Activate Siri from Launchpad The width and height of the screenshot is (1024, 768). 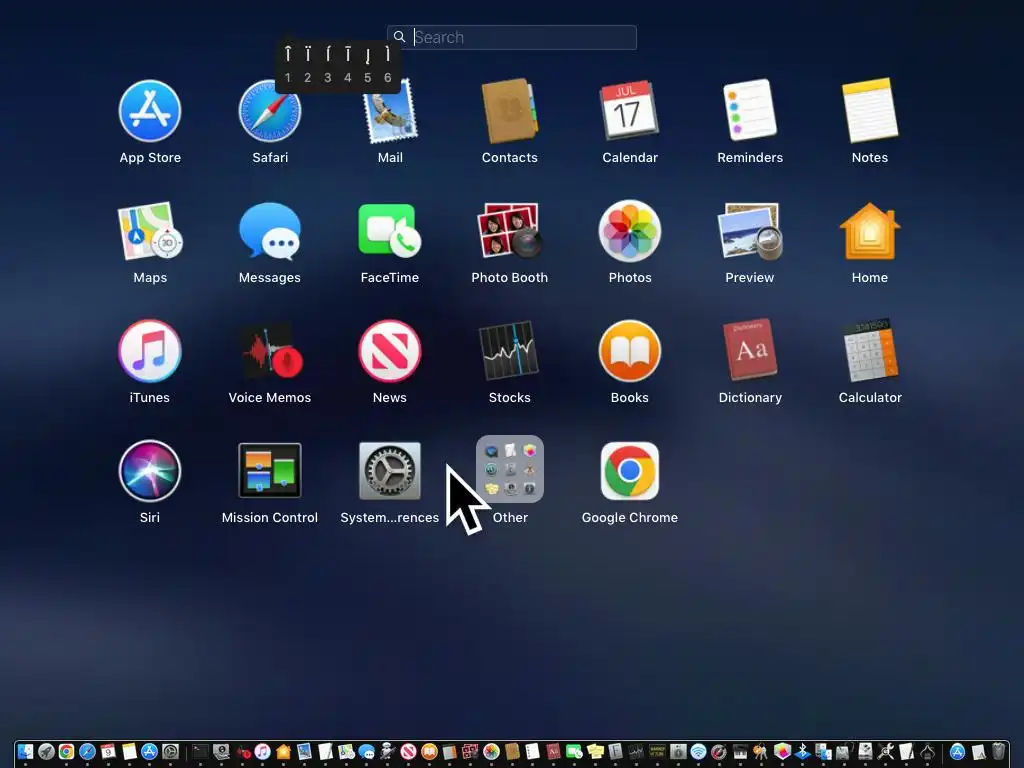[150, 471]
